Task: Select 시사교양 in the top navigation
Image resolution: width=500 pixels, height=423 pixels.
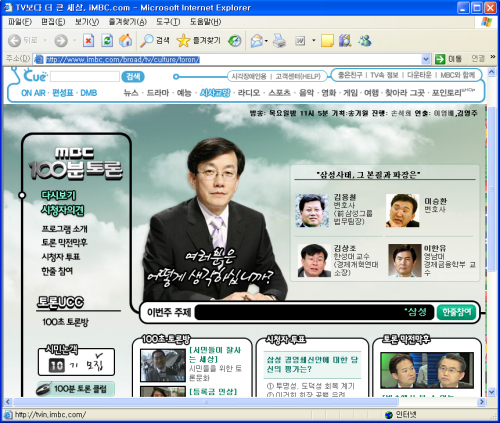Action: pos(215,93)
